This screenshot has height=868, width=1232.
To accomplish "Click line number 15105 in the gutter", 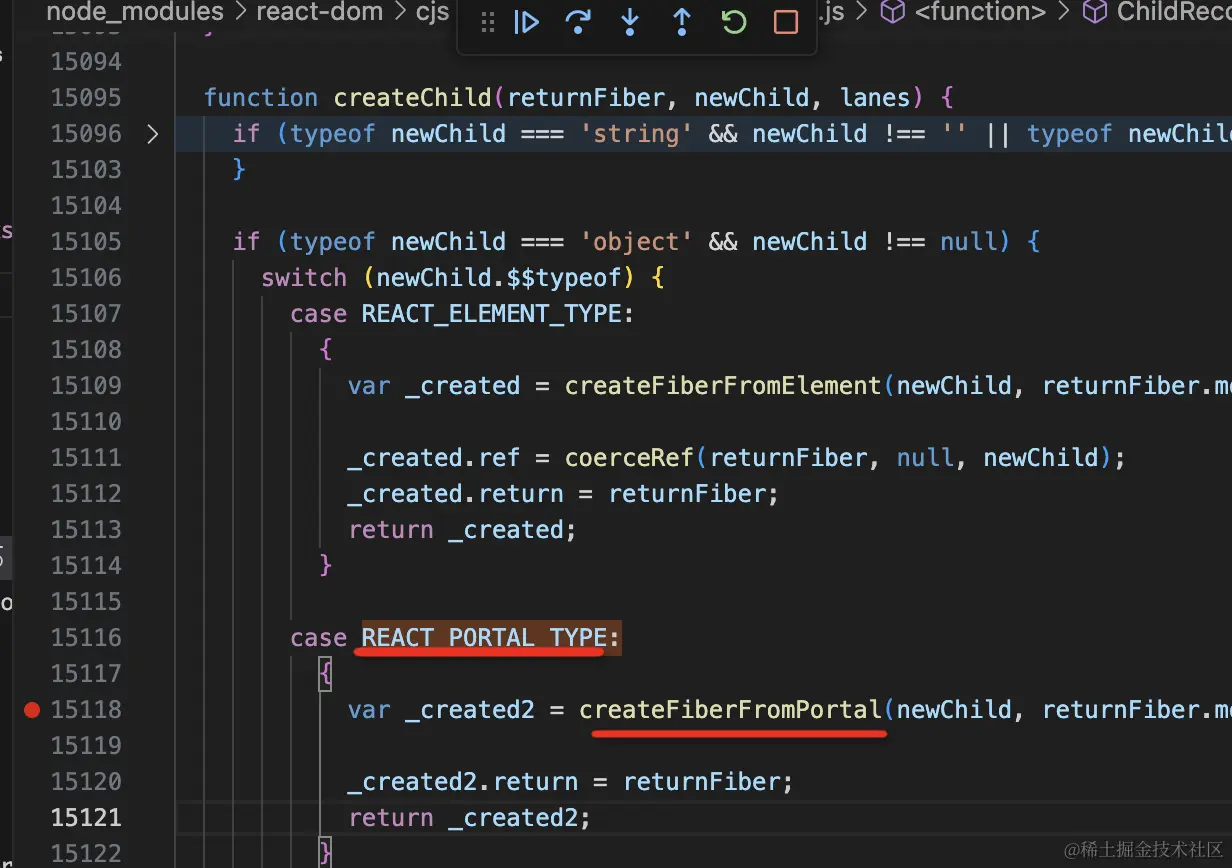I will 85,242.
